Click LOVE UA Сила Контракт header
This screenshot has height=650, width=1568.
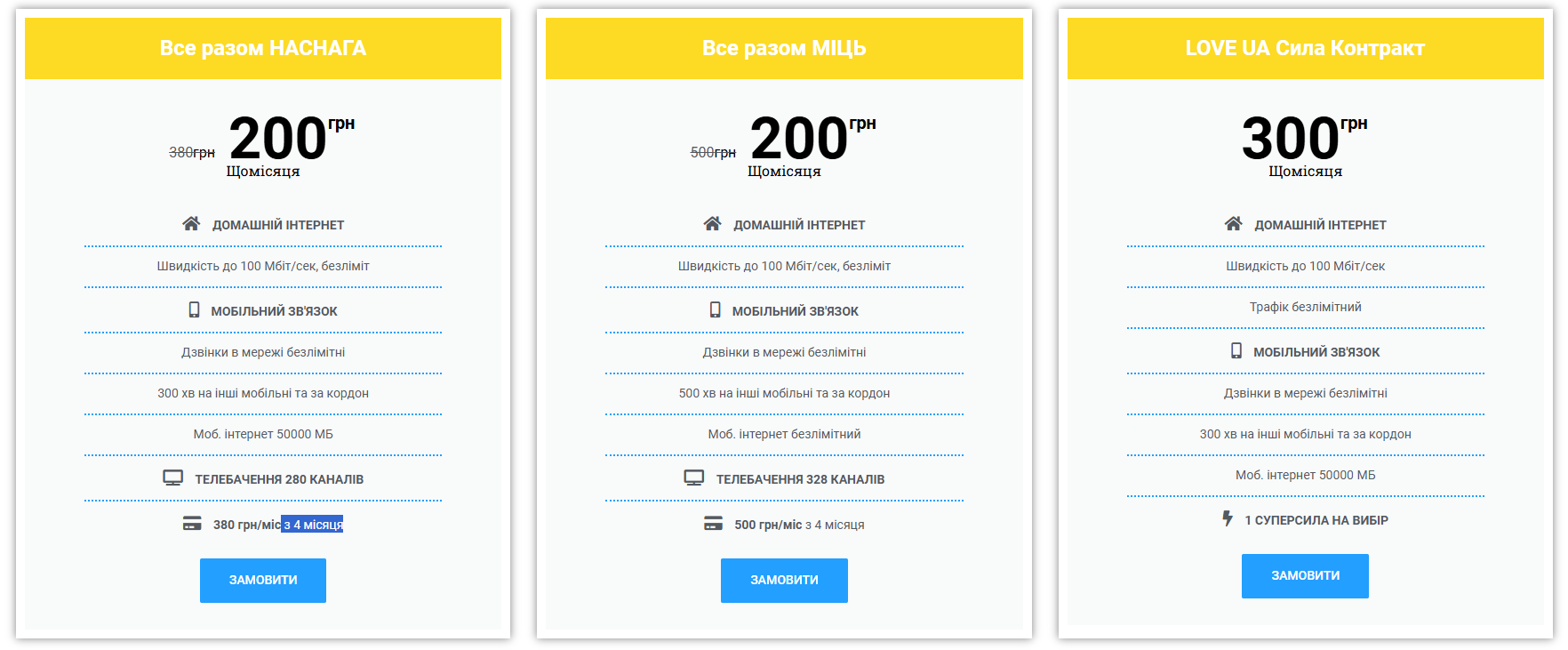click(1305, 48)
